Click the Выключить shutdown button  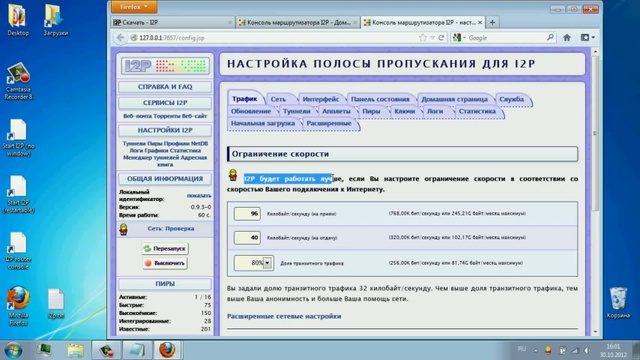165,263
